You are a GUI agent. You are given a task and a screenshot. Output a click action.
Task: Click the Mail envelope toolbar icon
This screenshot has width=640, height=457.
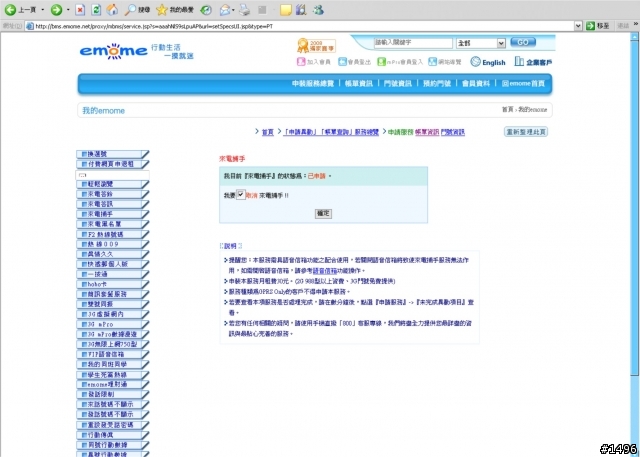(x=224, y=10)
